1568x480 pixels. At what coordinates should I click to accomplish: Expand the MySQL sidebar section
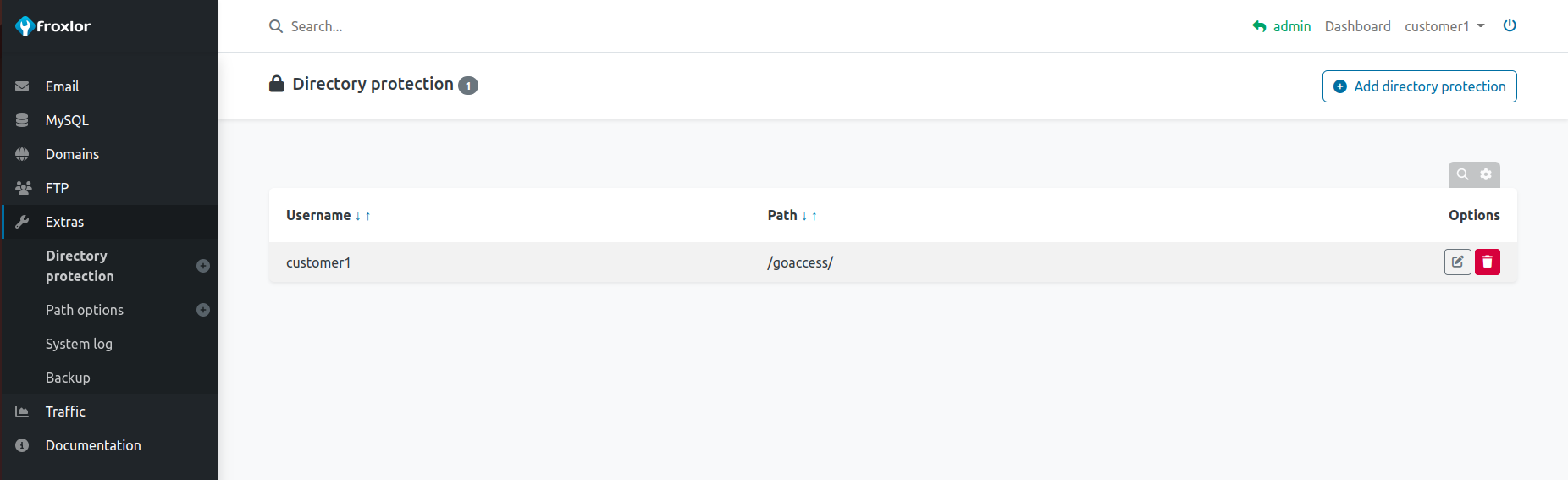click(67, 120)
